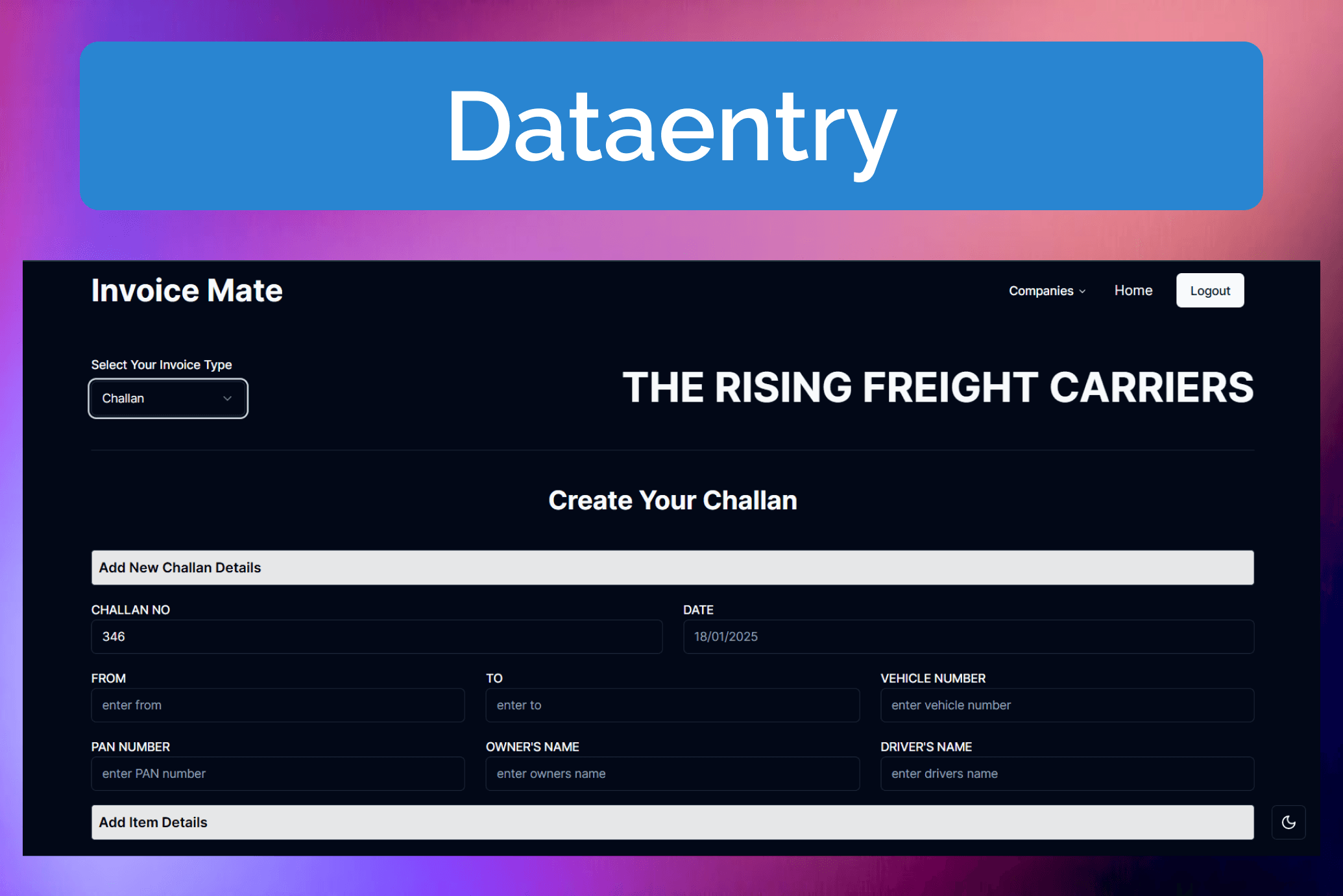Toggle dark mode with the moon icon

(1289, 822)
